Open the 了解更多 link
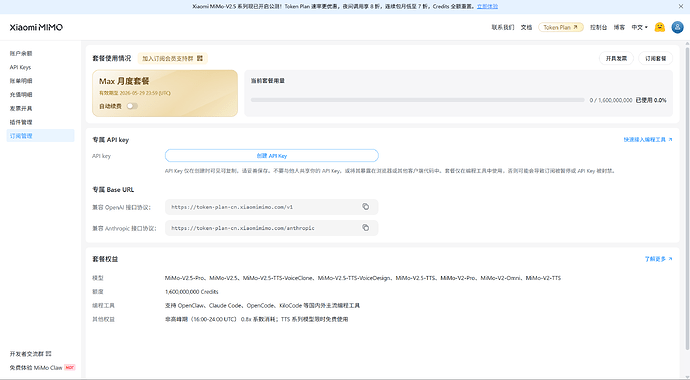This screenshot has width=690, height=380. (658, 259)
